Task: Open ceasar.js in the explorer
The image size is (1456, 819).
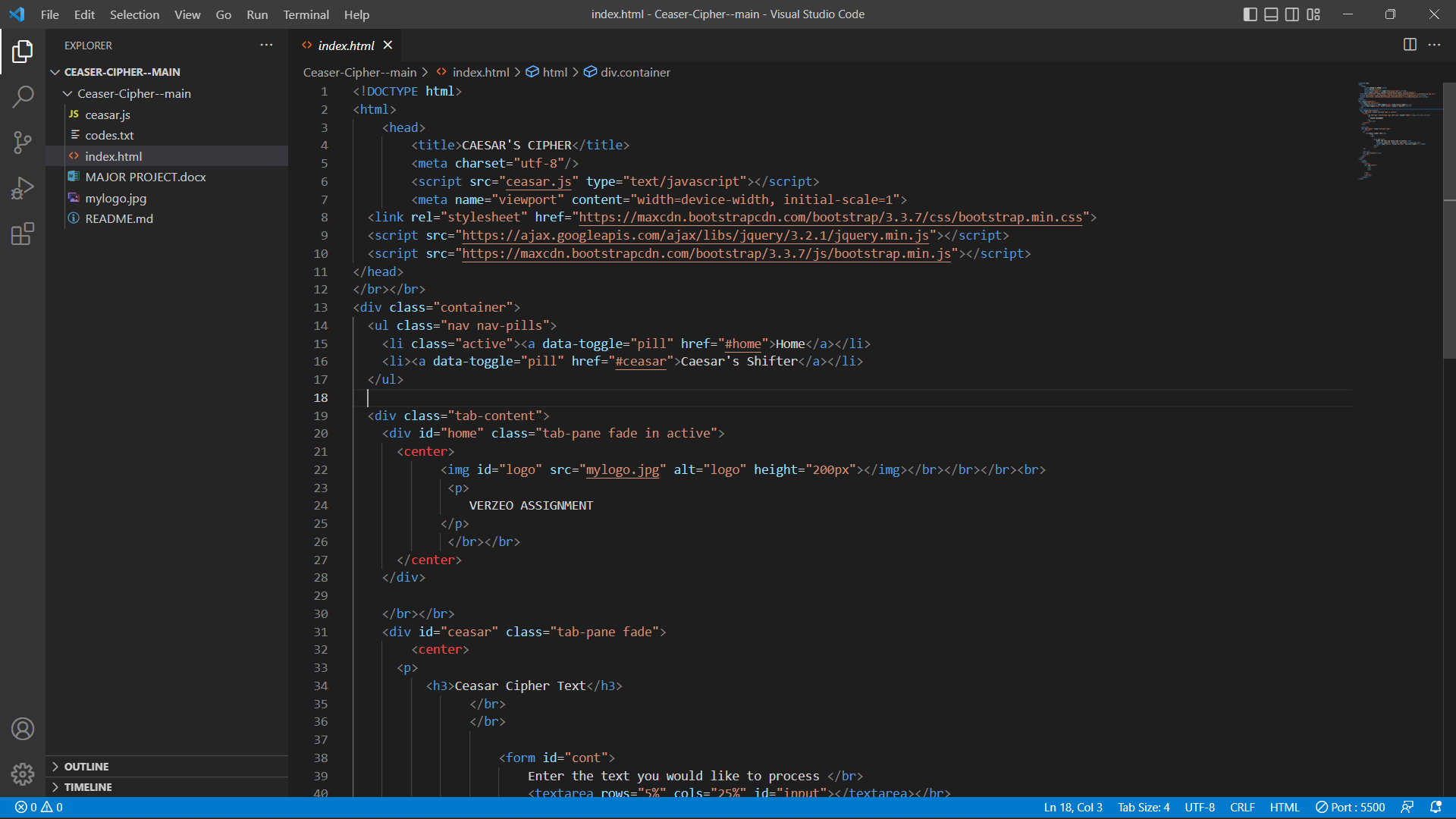Action: pos(108,115)
